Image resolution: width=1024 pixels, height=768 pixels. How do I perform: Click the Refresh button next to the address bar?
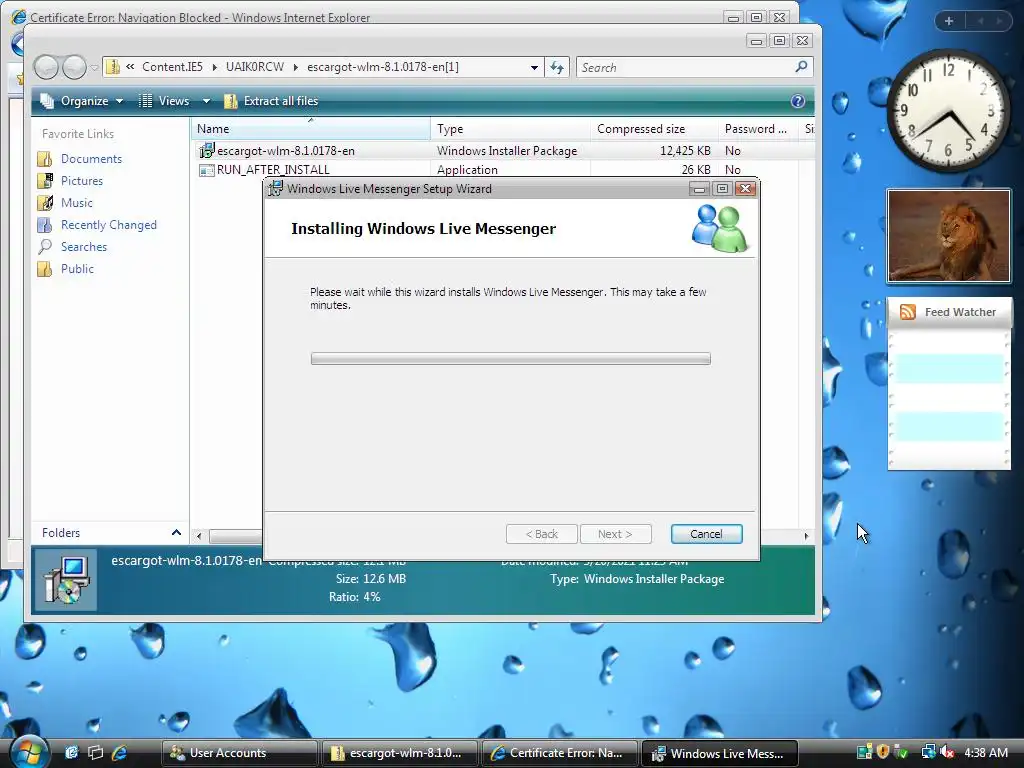[557, 67]
